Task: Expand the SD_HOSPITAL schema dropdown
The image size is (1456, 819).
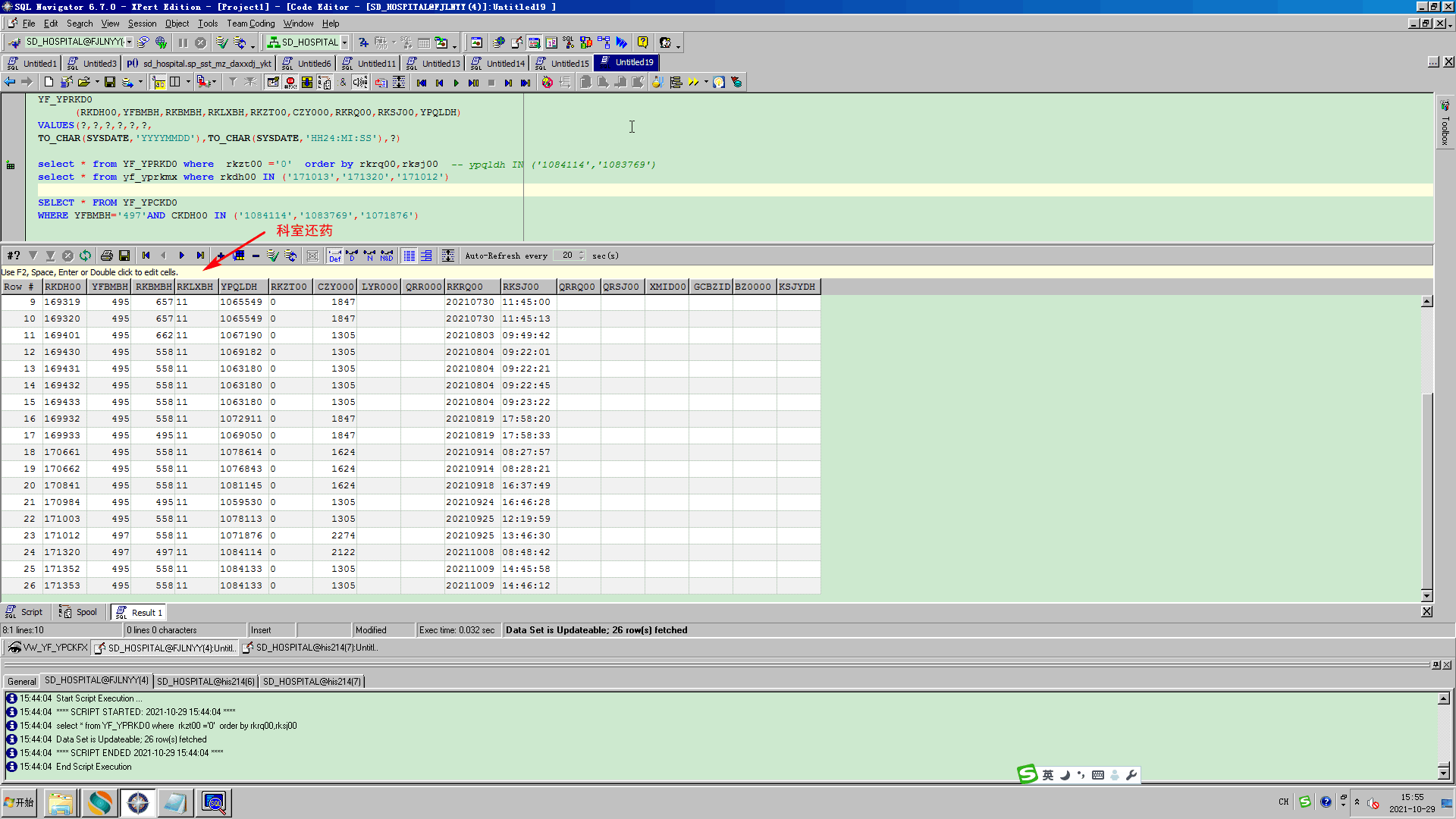Action: [x=345, y=42]
